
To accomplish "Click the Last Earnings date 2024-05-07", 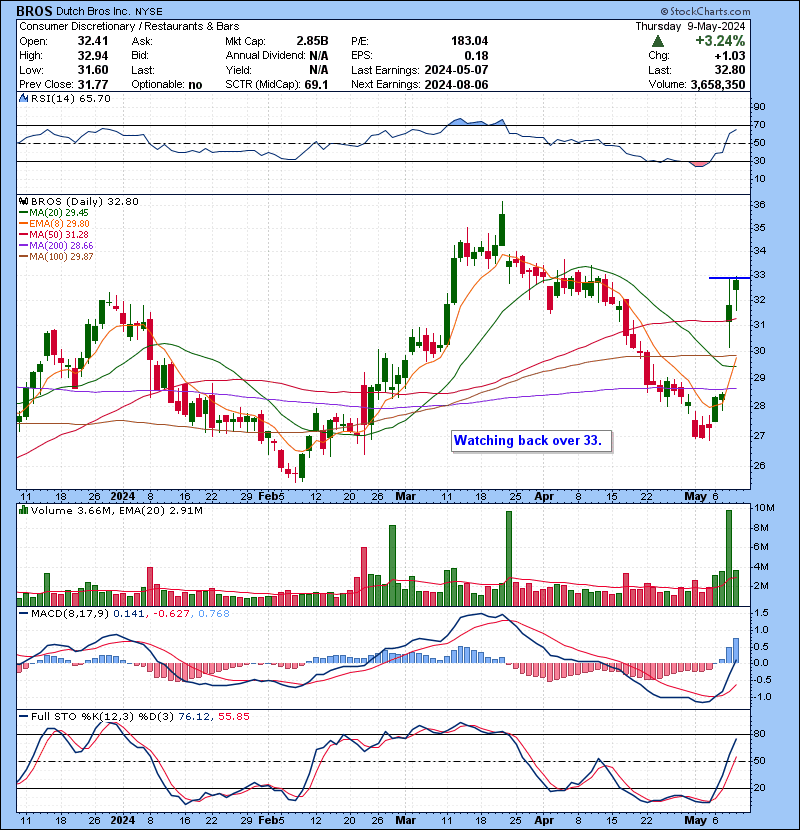I will coord(456,70).
